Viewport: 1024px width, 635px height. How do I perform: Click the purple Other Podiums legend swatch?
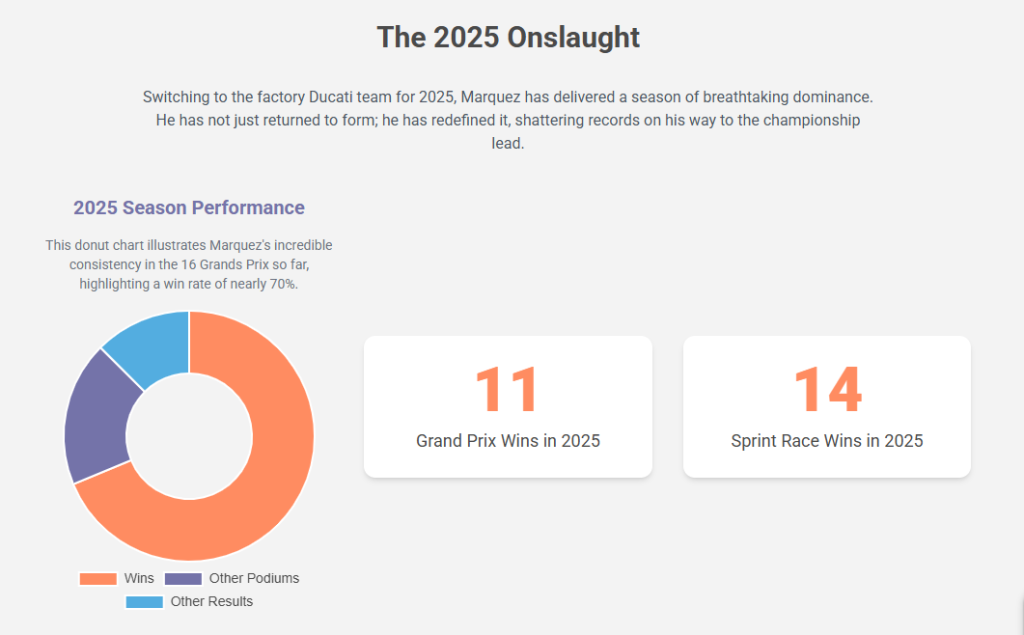183,579
